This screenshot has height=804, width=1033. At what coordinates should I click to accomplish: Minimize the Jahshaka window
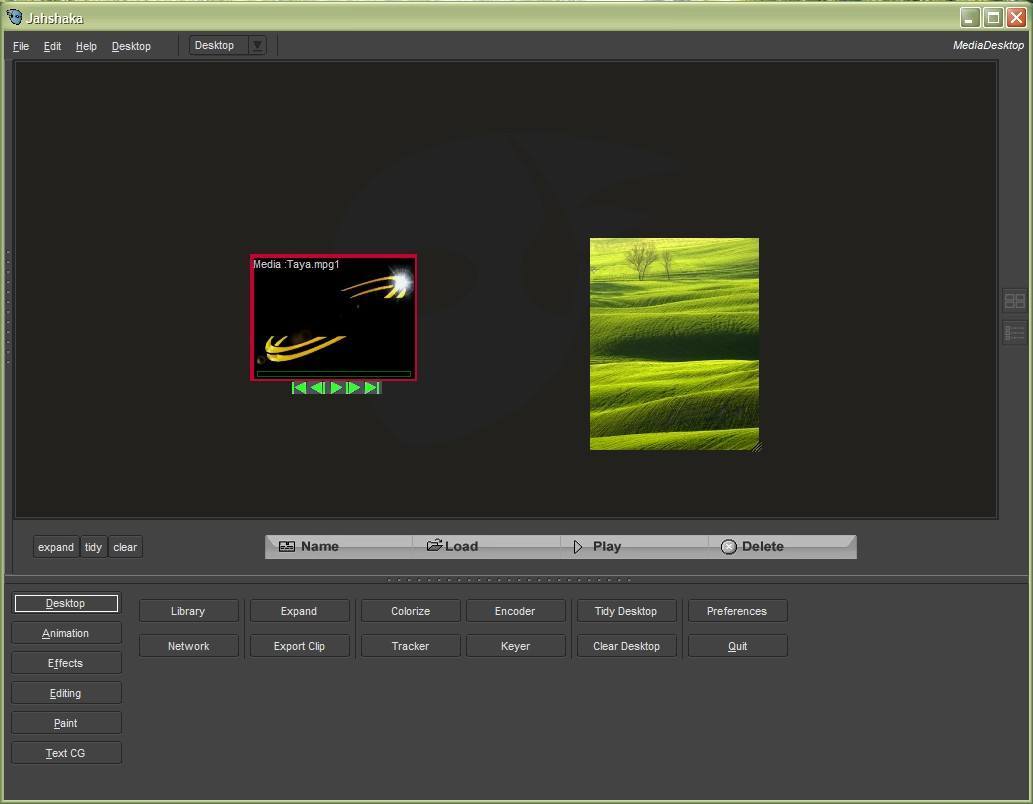tap(969, 18)
